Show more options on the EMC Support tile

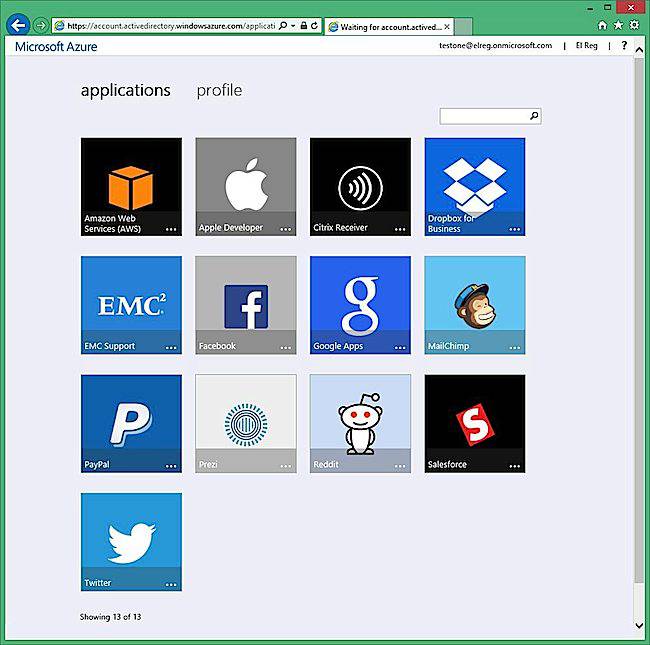click(x=171, y=347)
